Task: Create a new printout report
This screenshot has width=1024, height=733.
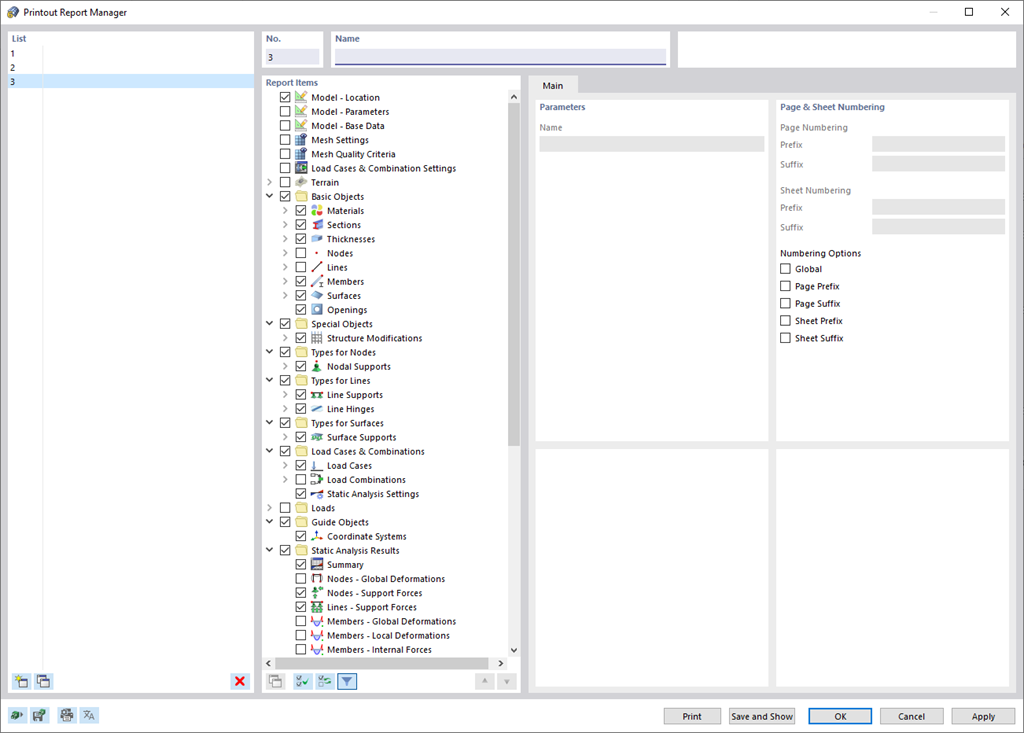Action: 21,681
